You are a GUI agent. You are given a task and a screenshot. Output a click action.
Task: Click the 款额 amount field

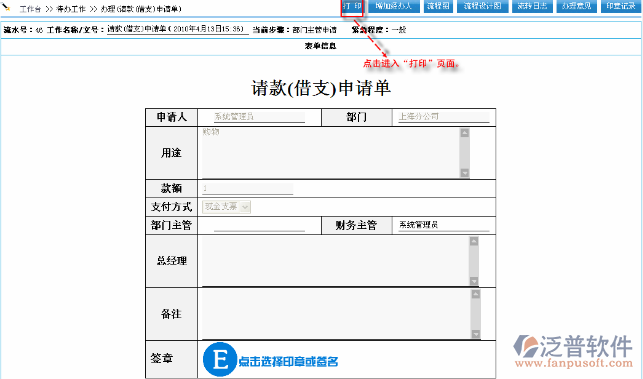coord(248,189)
